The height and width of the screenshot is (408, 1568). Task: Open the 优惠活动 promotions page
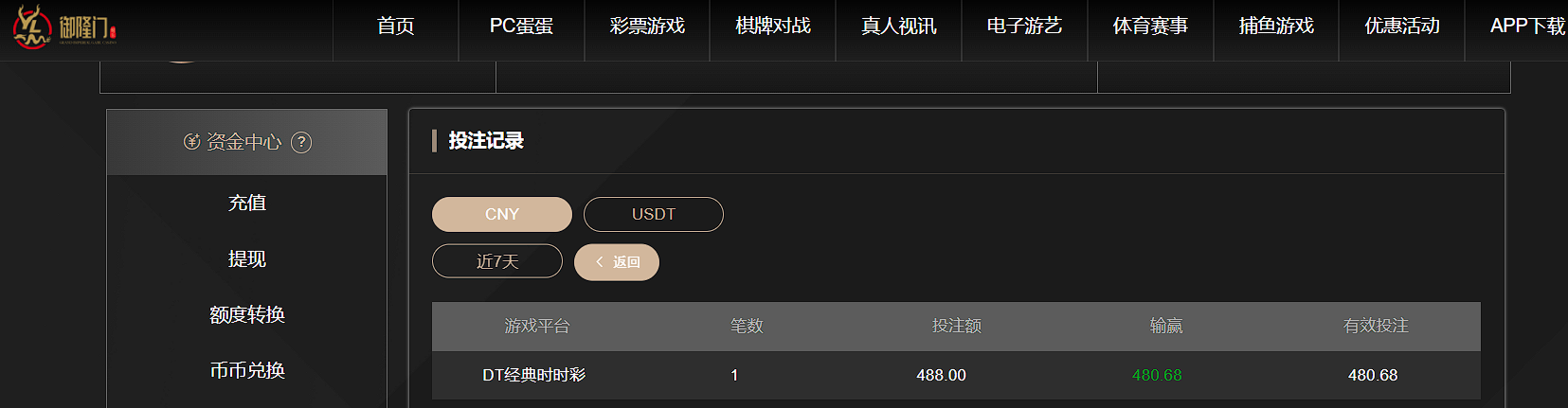(1402, 27)
